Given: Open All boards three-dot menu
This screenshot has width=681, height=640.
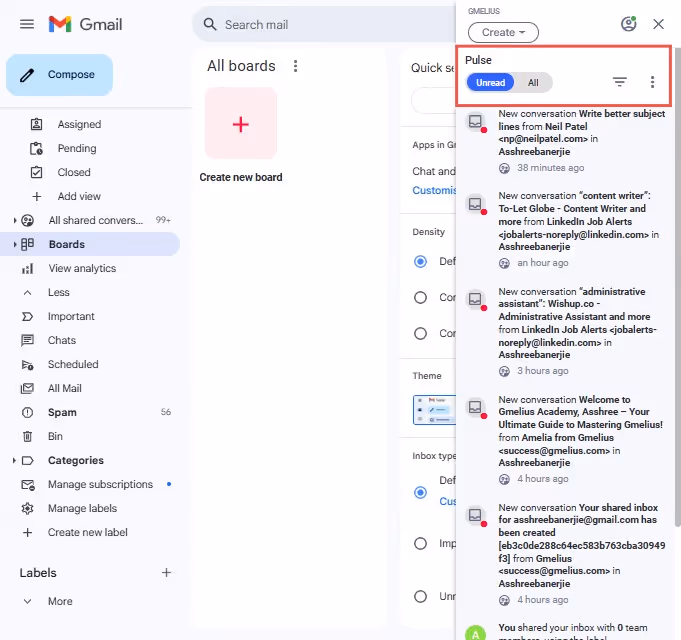Looking at the screenshot, I should [295, 66].
